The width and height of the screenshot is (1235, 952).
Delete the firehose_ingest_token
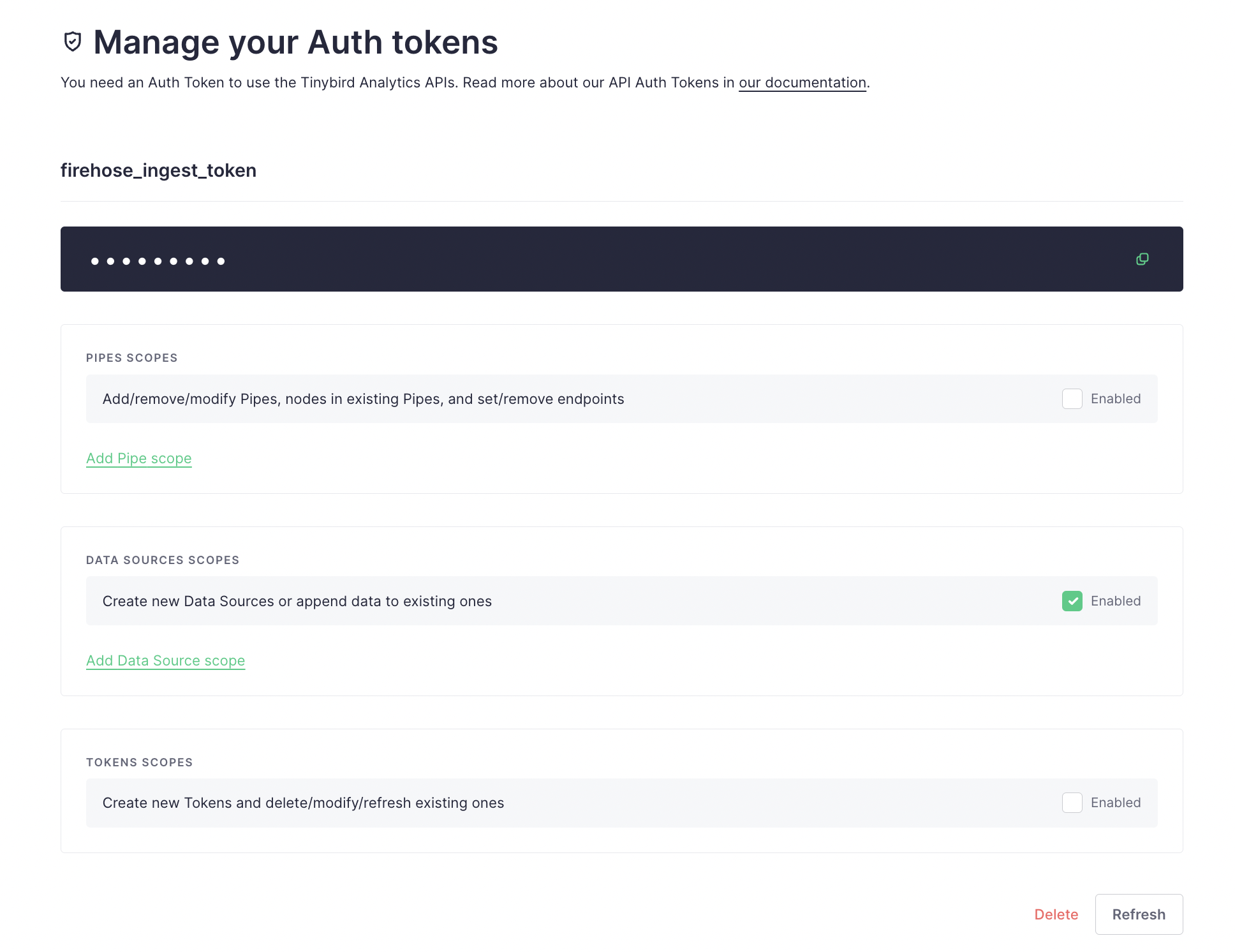click(x=1056, y=914)
